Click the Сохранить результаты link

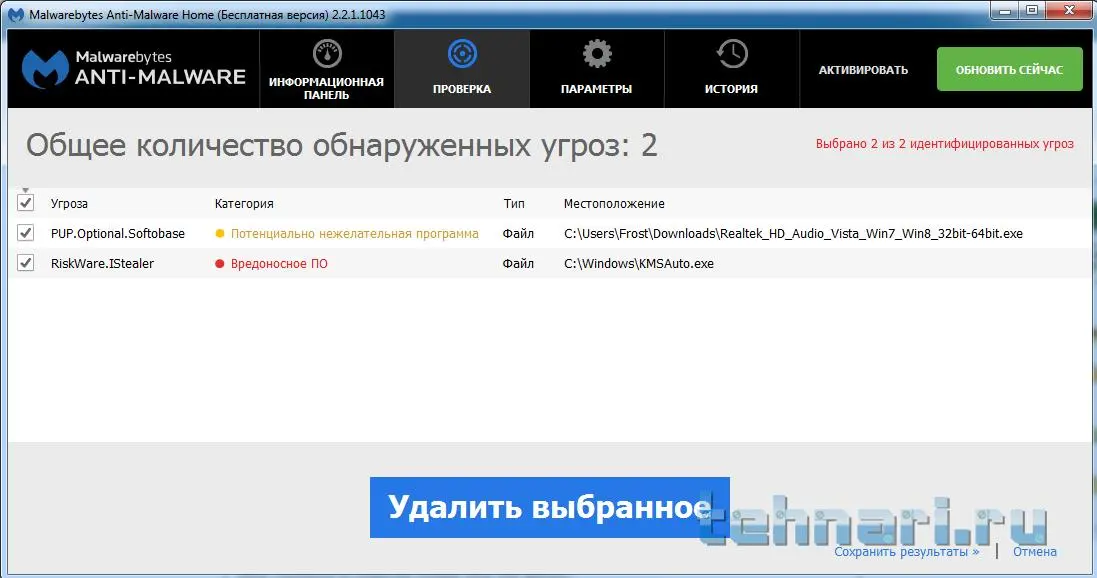(907, 551)
